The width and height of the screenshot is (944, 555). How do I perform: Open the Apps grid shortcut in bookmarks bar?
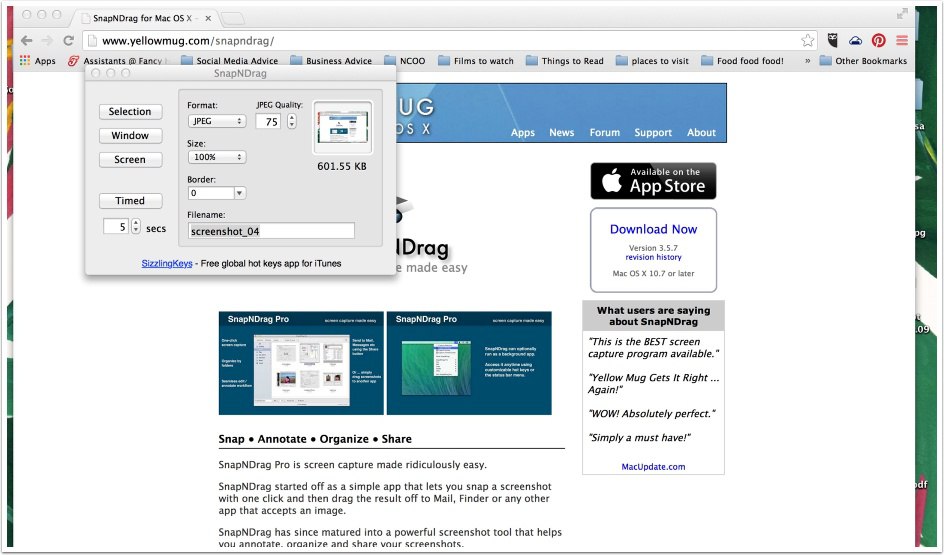[x=37, y=61]
